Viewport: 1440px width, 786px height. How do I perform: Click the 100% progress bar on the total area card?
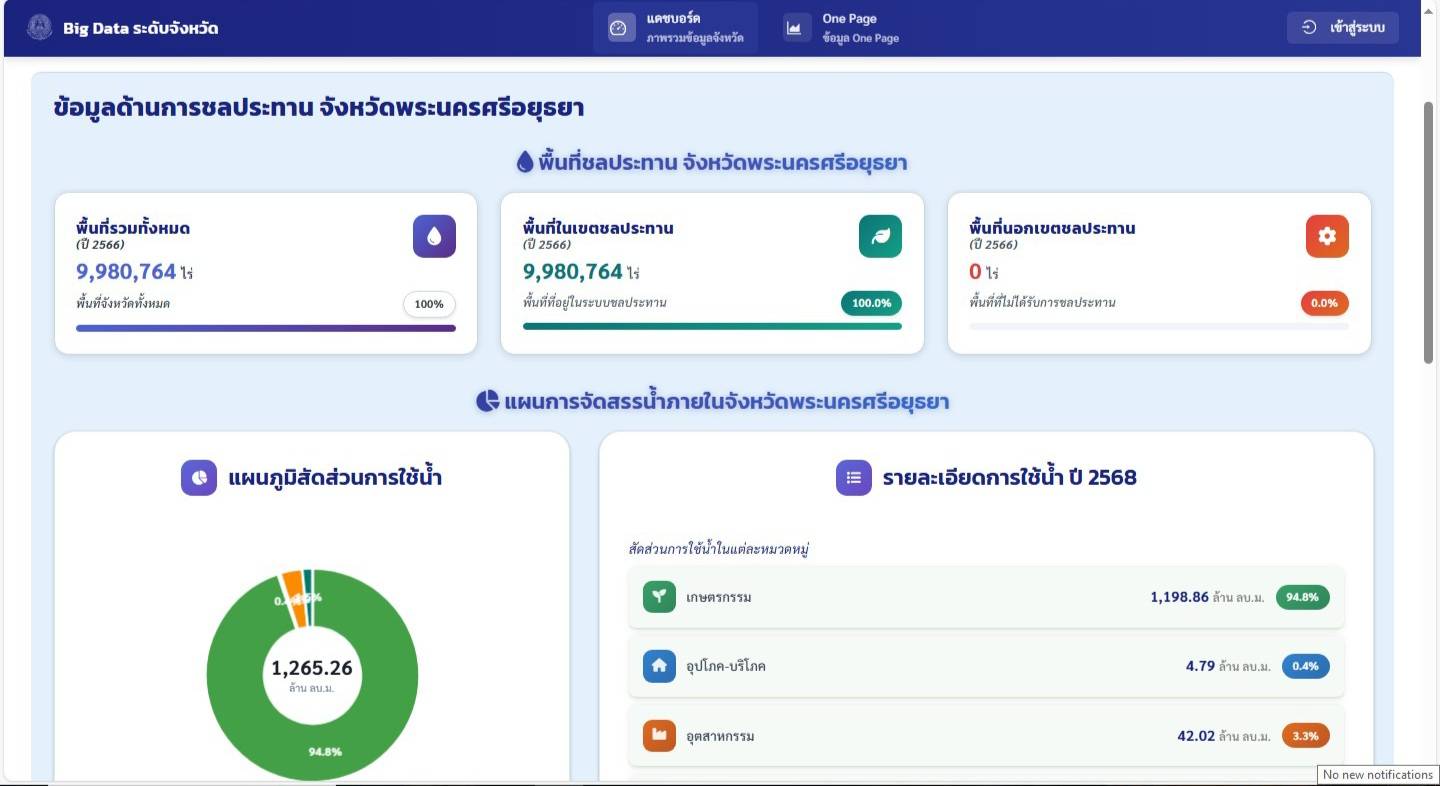[265, 328]
